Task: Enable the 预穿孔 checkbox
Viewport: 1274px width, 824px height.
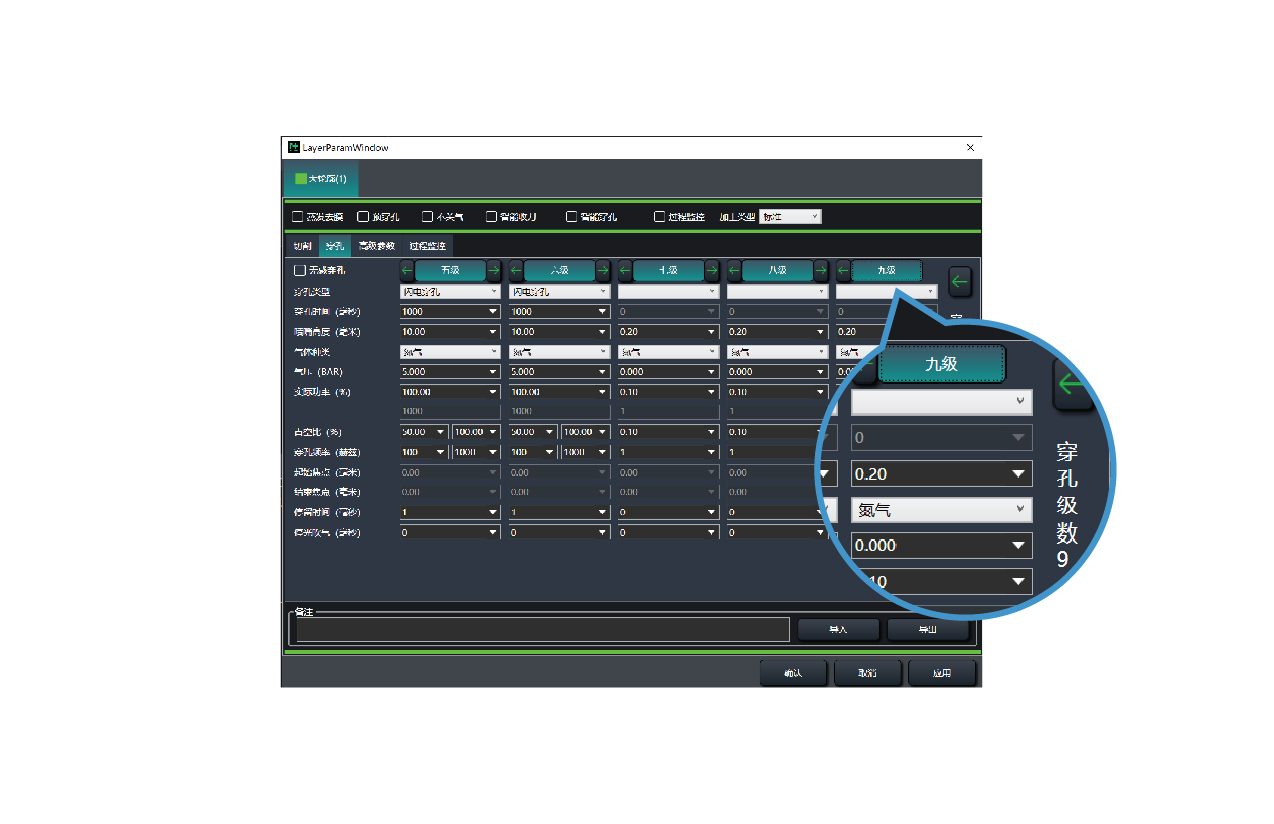Action: pyautogui.click(x=363, y=217)
